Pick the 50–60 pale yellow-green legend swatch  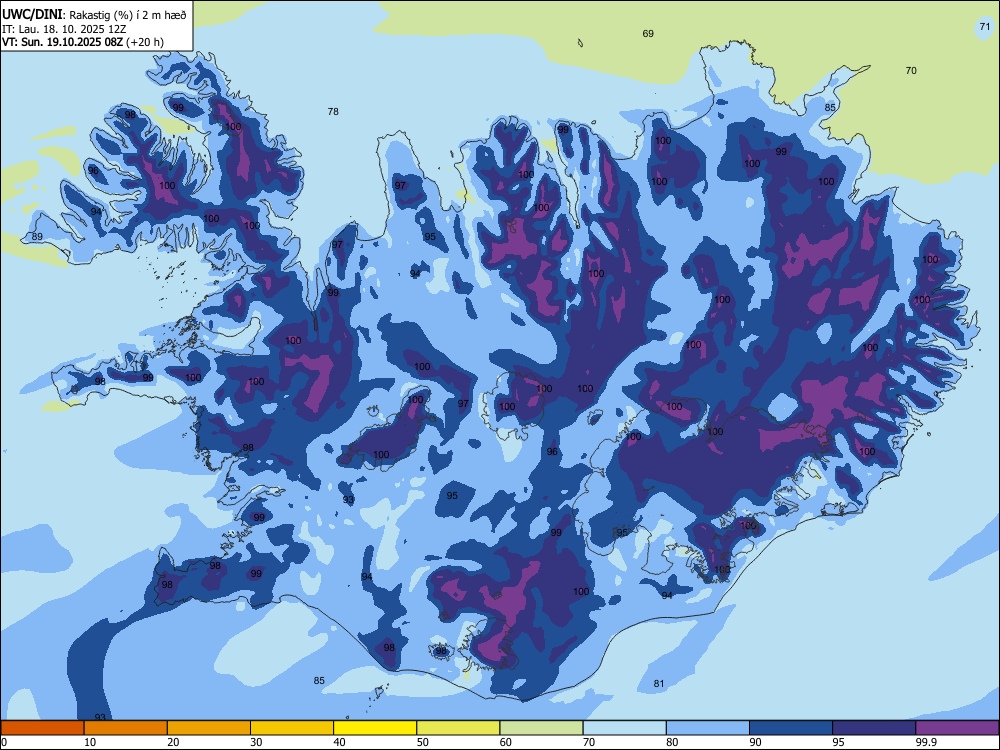(458, 728)
